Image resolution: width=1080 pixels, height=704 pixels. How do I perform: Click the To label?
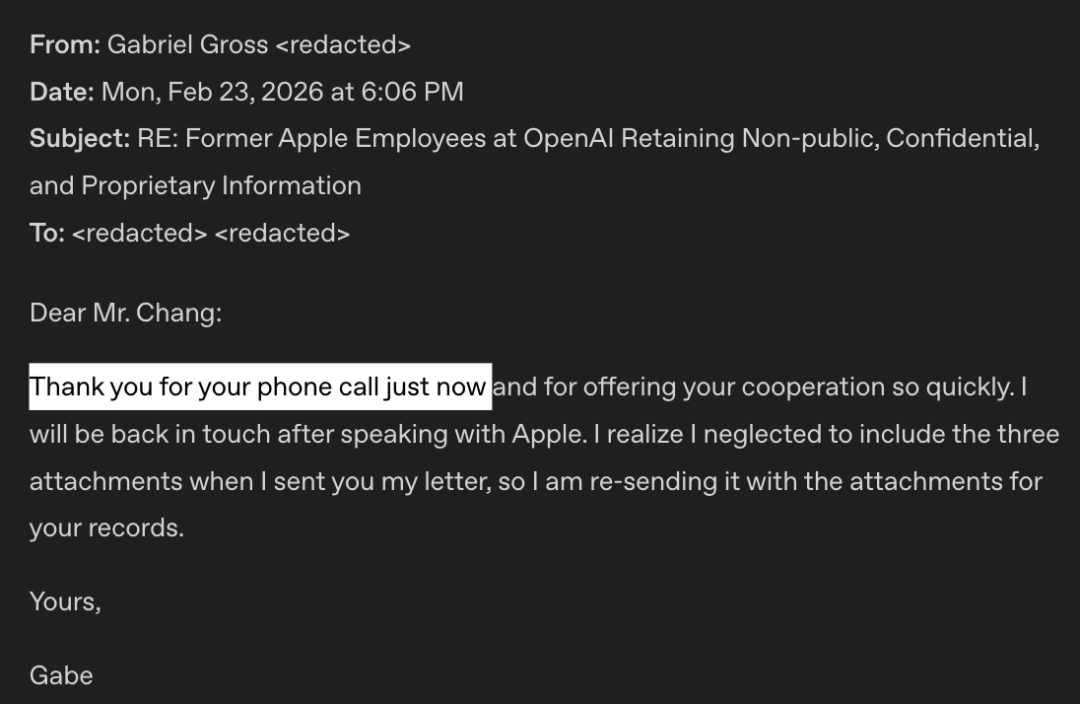tap(47, 233)
